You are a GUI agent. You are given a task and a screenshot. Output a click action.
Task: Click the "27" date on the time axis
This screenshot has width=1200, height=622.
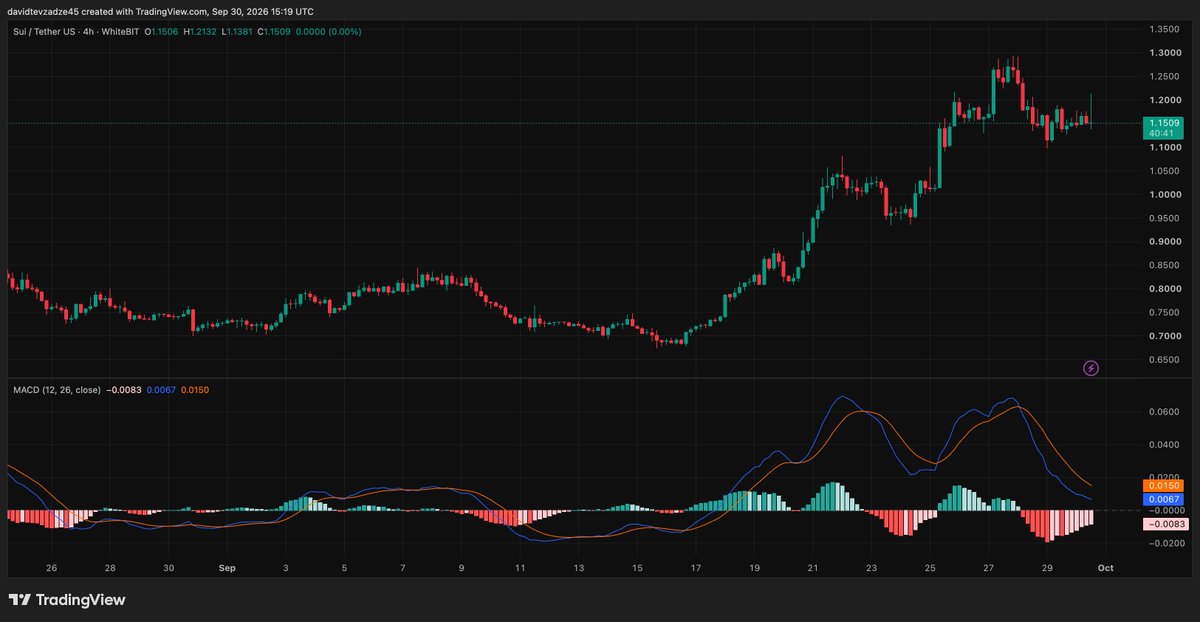tap(988, 567)
